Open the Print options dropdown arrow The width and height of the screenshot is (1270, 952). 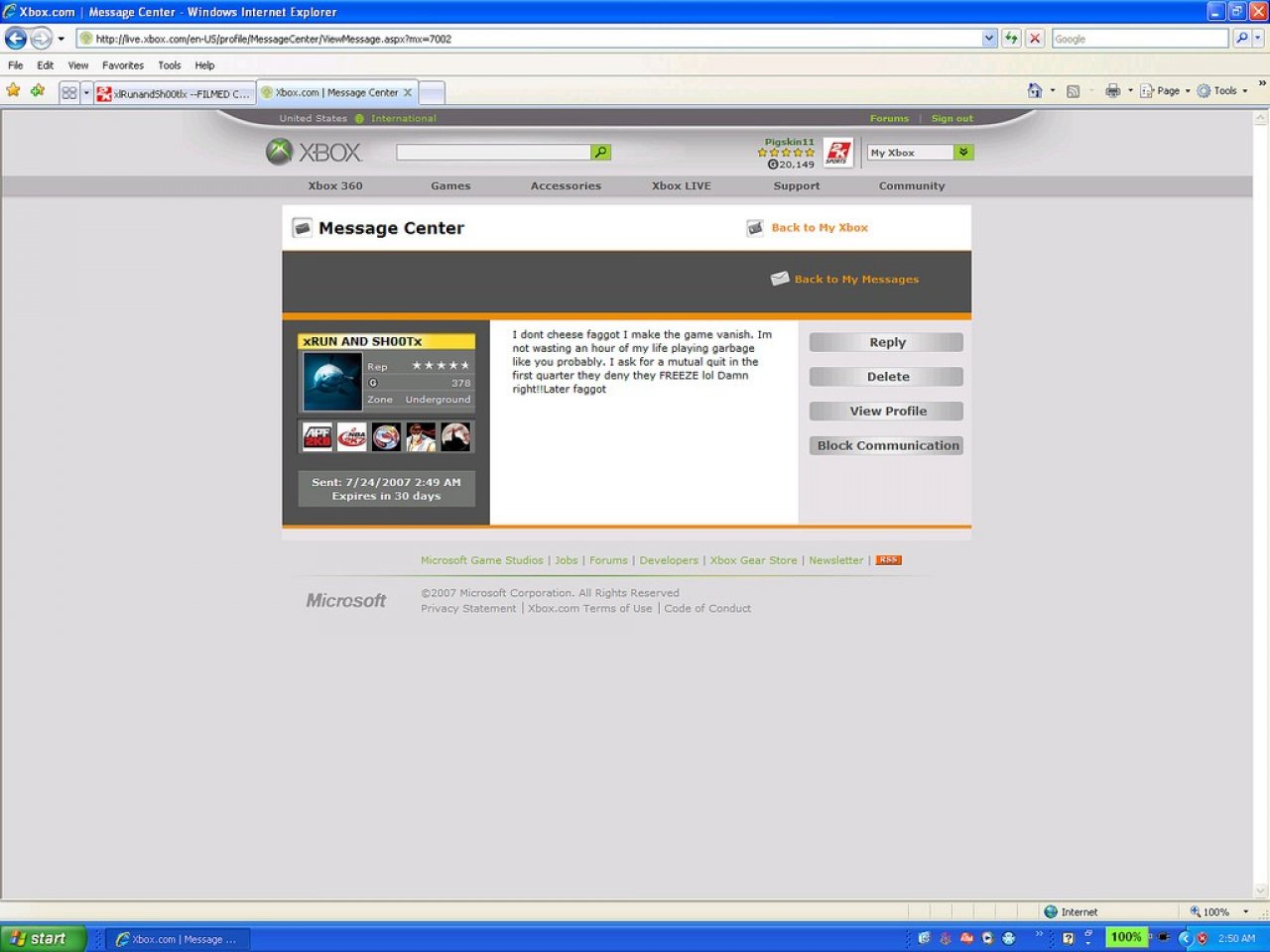click(1130, 90)
